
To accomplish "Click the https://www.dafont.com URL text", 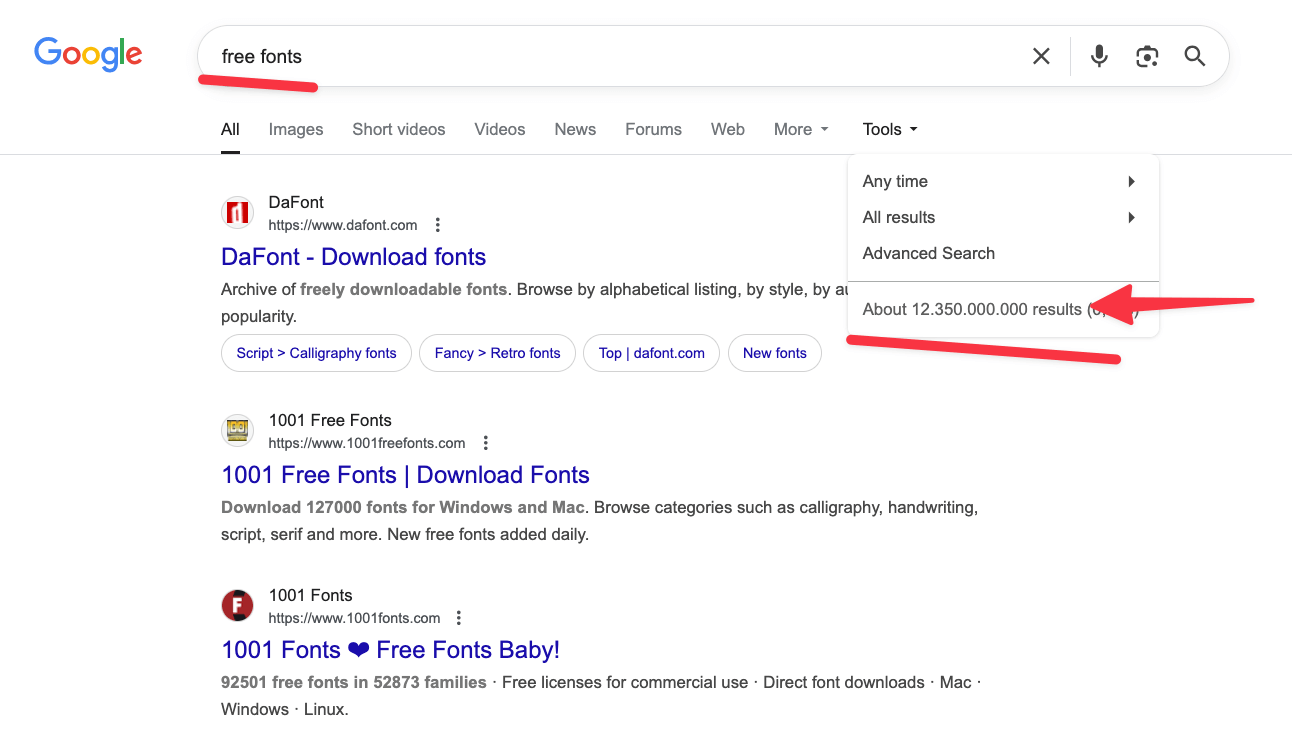I will 343,225.
